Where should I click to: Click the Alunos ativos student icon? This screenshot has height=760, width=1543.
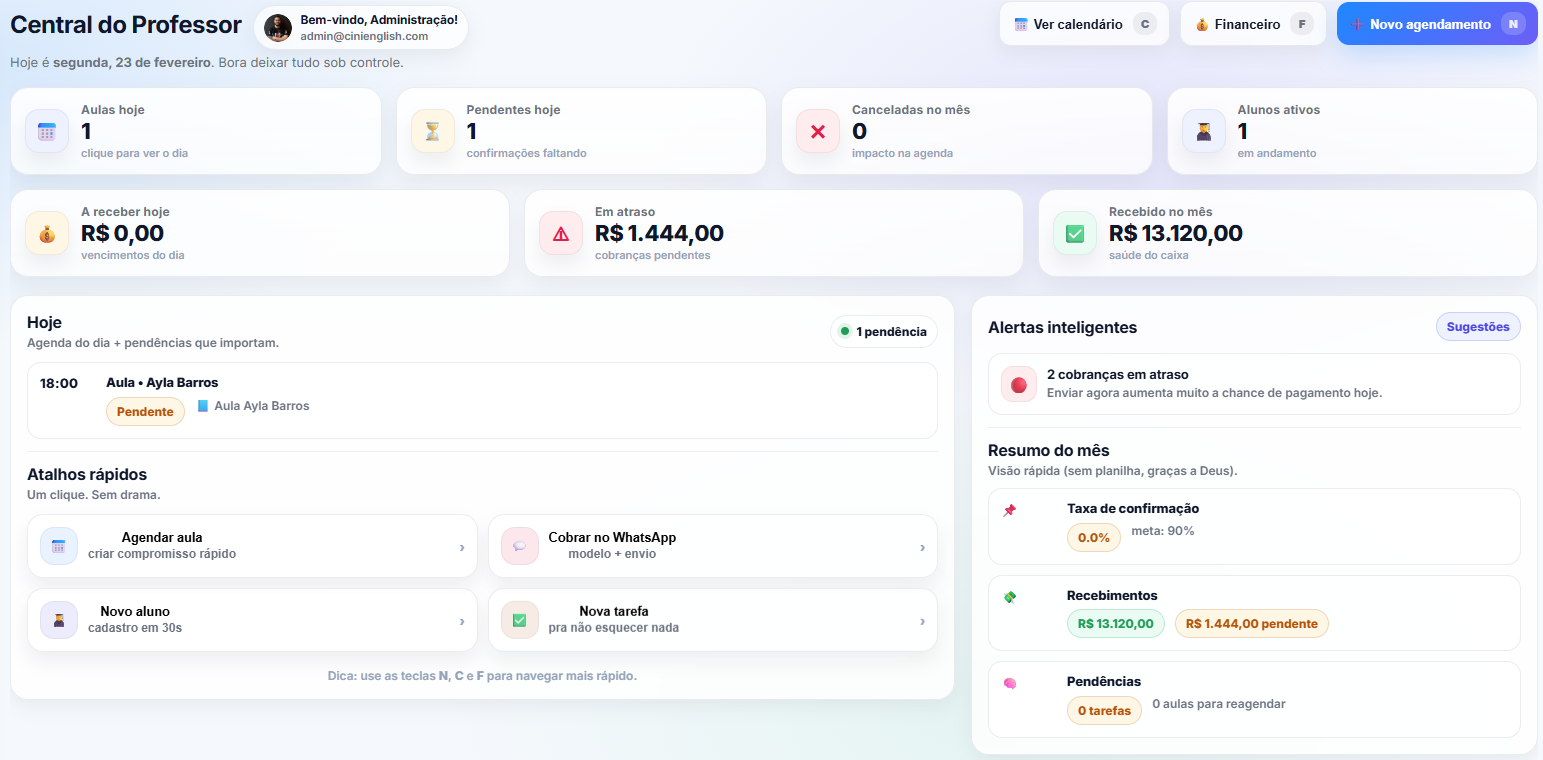tap(1204, 131)
